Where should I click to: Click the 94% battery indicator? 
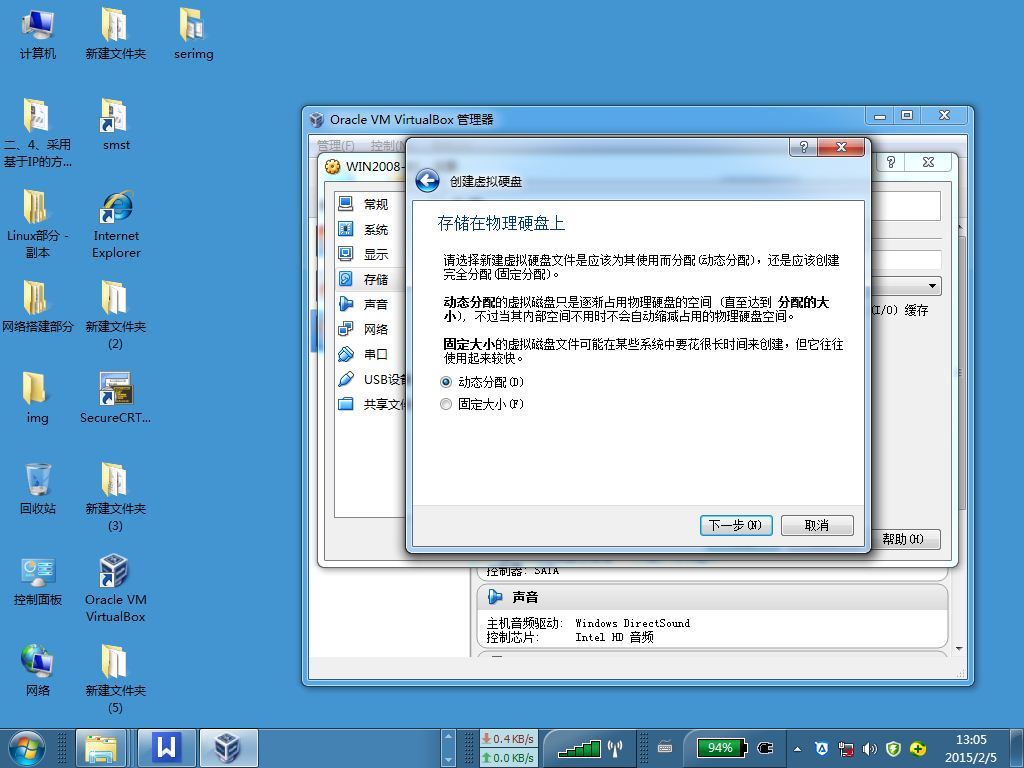721,748
